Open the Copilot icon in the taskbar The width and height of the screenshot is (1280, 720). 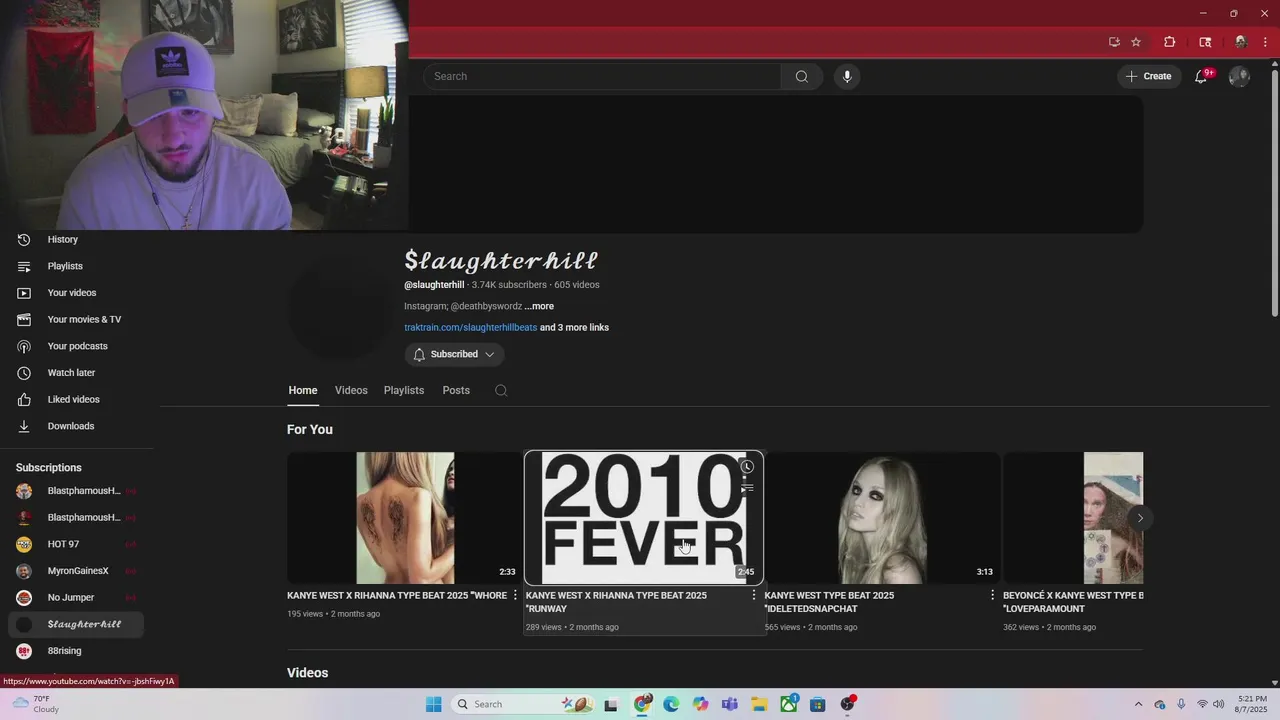pos(701,704)
